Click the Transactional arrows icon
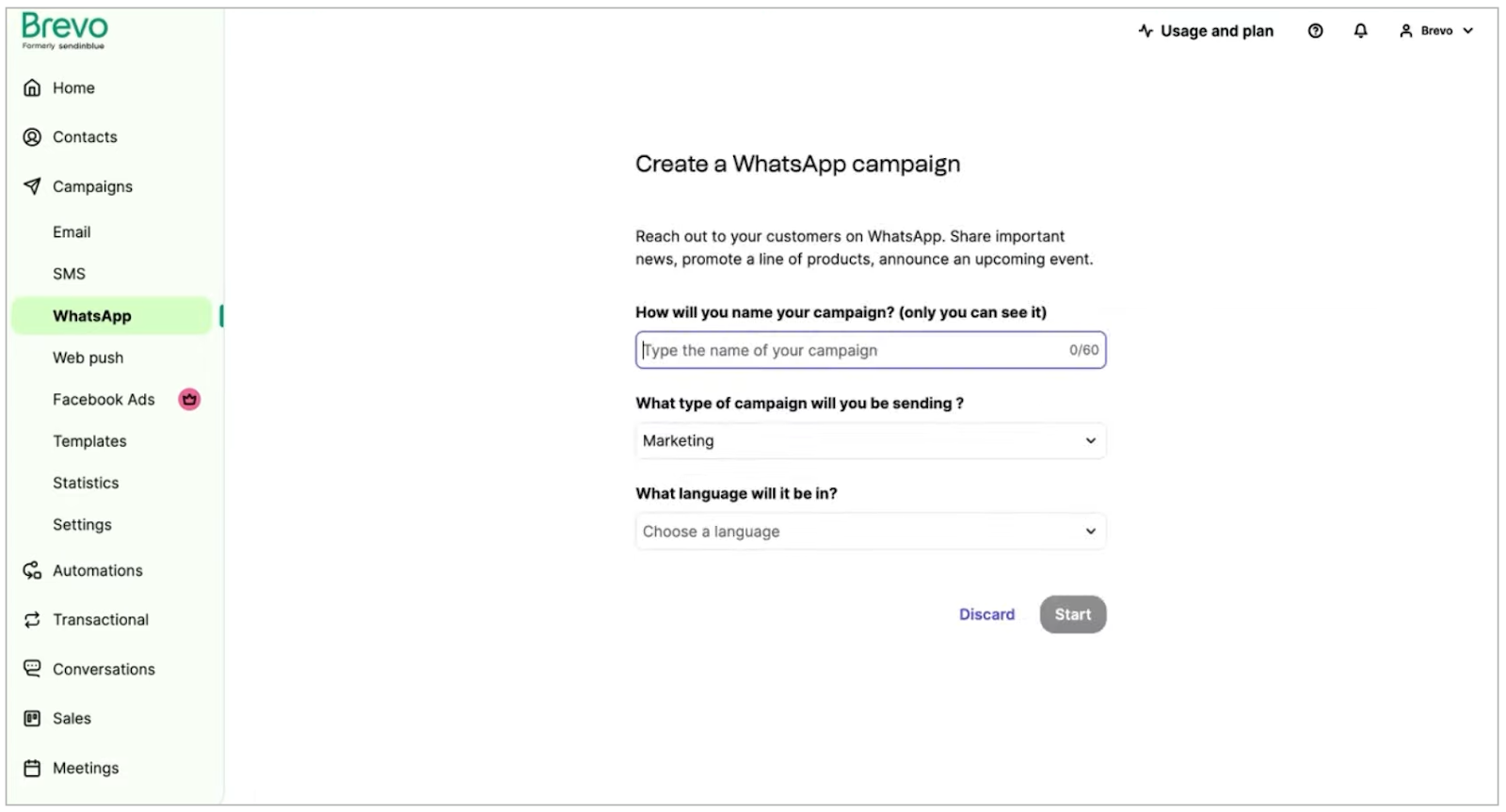This screenshot has height=812, width=1506. pos(32,619)
